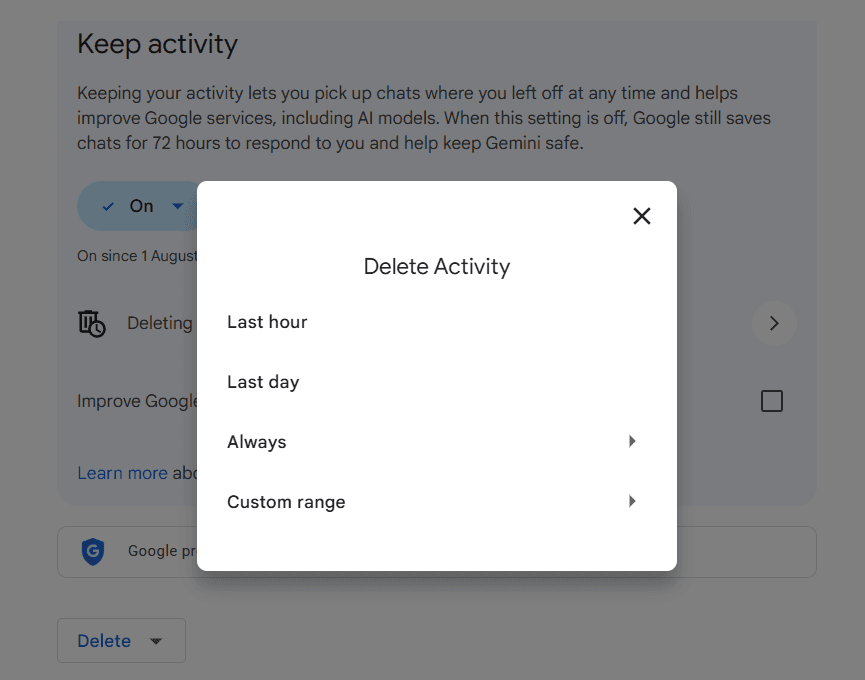Click the blue checkmark inside the On button
The height and width of the screenshot is (680, 865).
[x=109, y=206]
